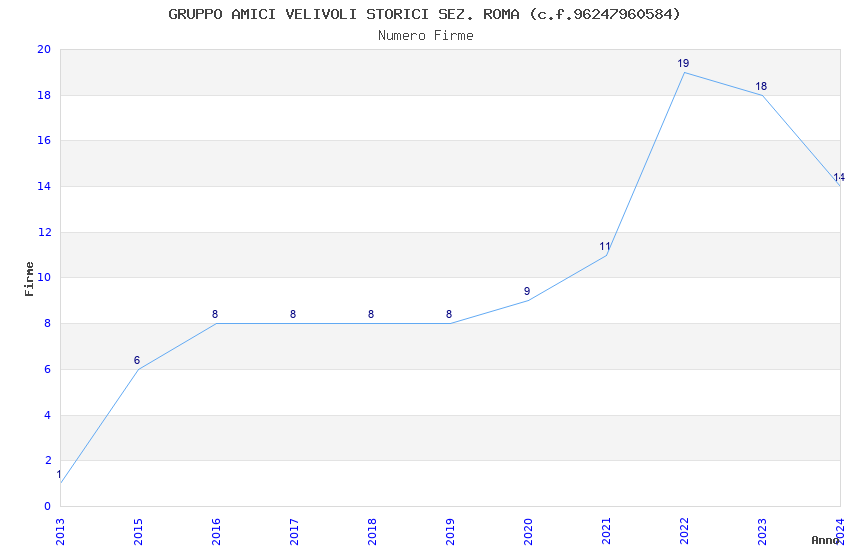Click y-axis tick value 4
The width and height of the screenshot is (850, 550).
click(x=48, y=415)
